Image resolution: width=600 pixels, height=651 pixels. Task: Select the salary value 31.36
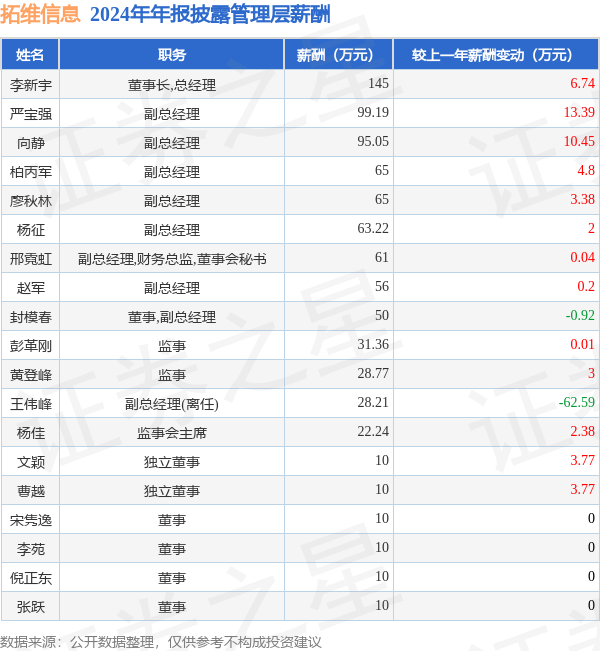[373, 345]
